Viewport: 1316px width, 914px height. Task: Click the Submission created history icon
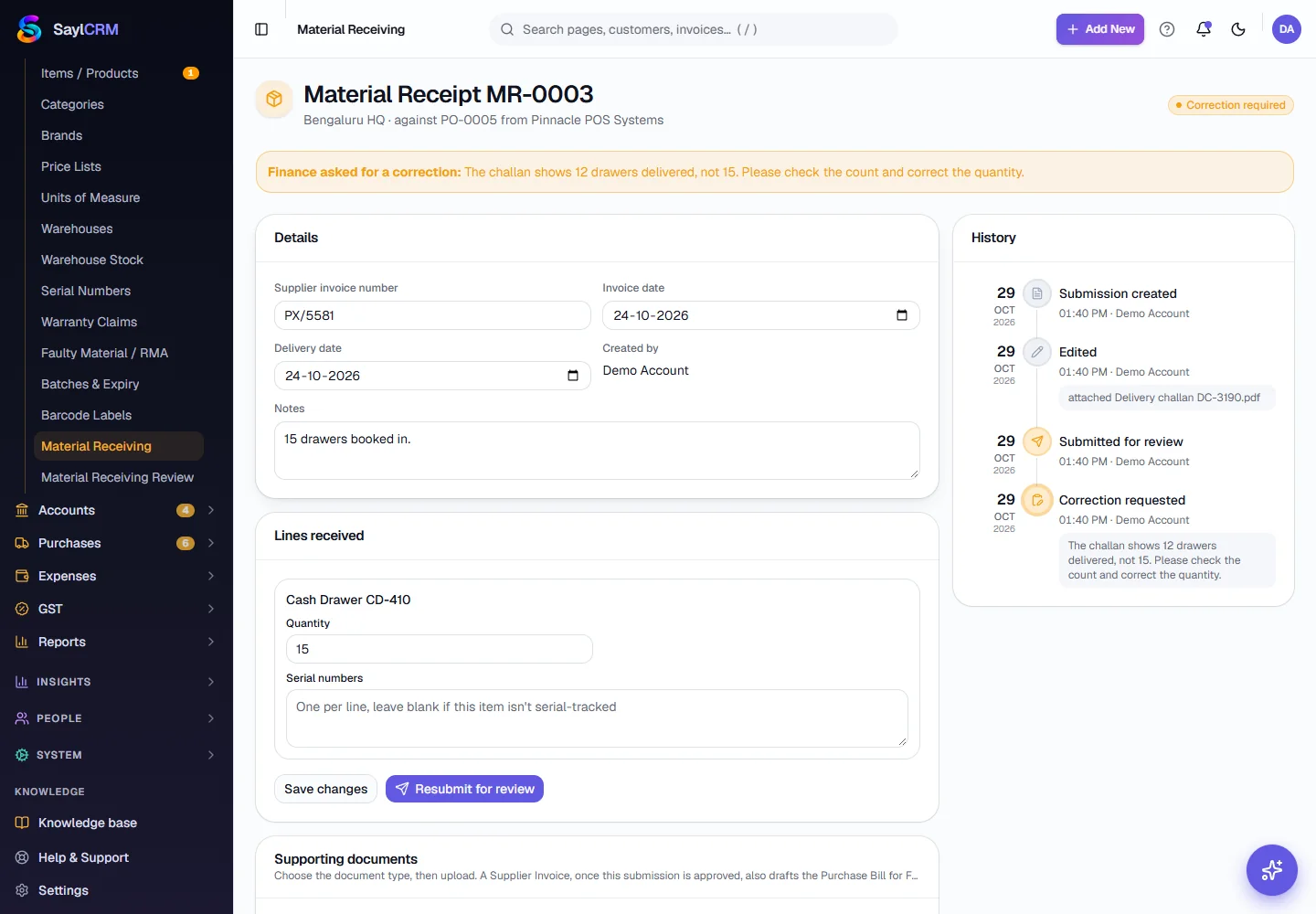pyautogui.click(x=1037, y=293)
